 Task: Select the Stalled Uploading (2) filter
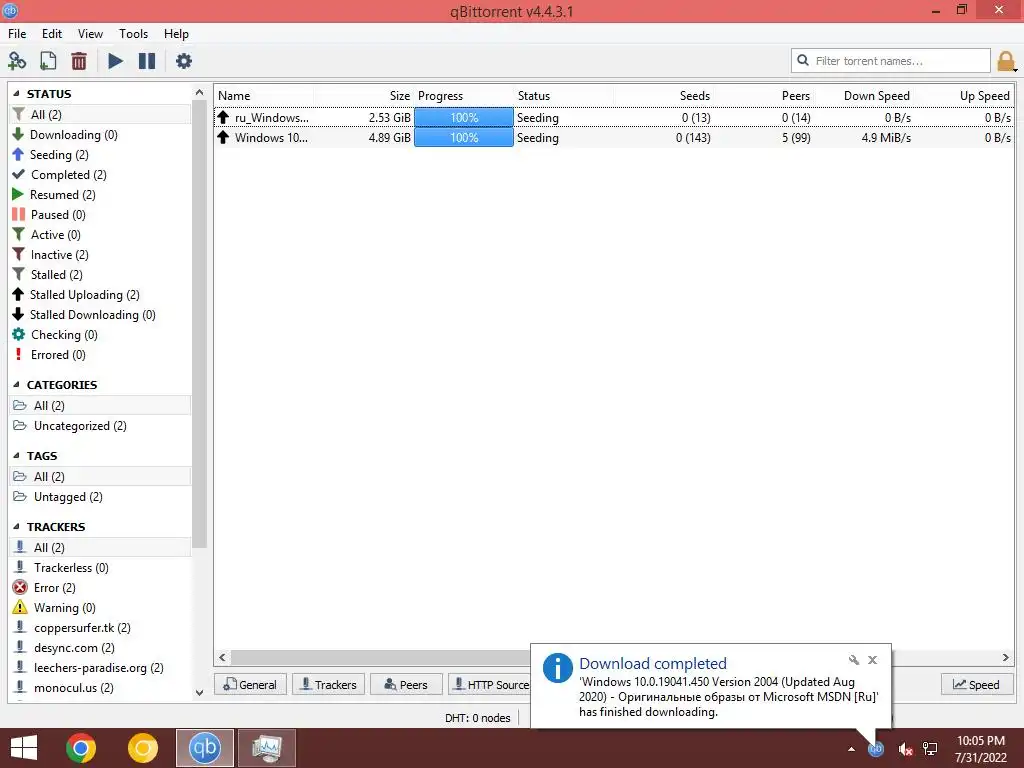pos(101,295)
